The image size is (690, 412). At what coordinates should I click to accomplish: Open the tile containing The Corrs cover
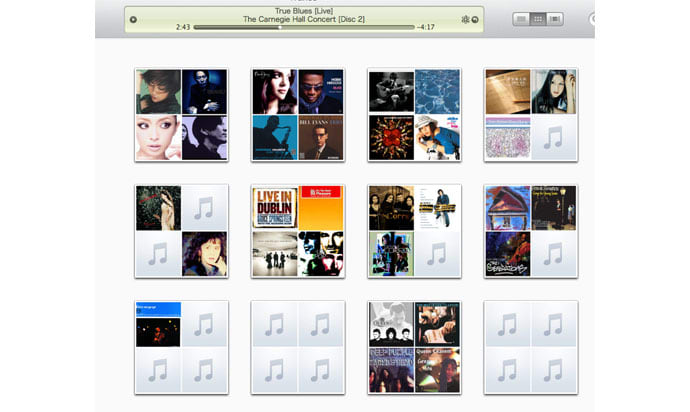(x=415, y=231)
